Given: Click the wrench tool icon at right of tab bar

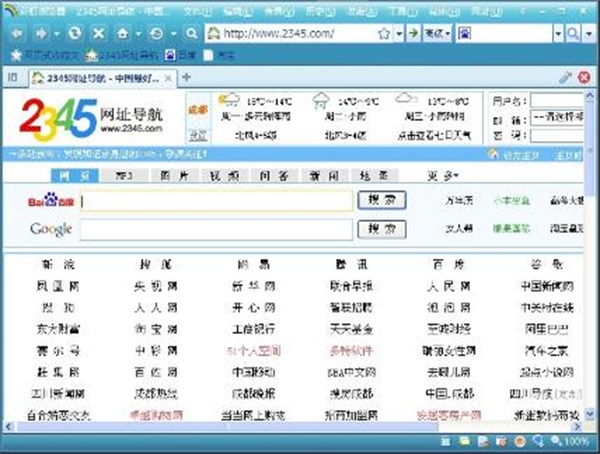Looking at the screenshot, I should 565,78.
